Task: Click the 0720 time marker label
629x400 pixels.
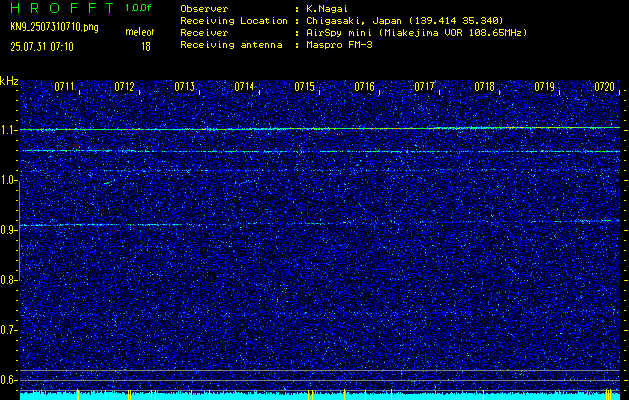Action: click(x=604, y=86)
